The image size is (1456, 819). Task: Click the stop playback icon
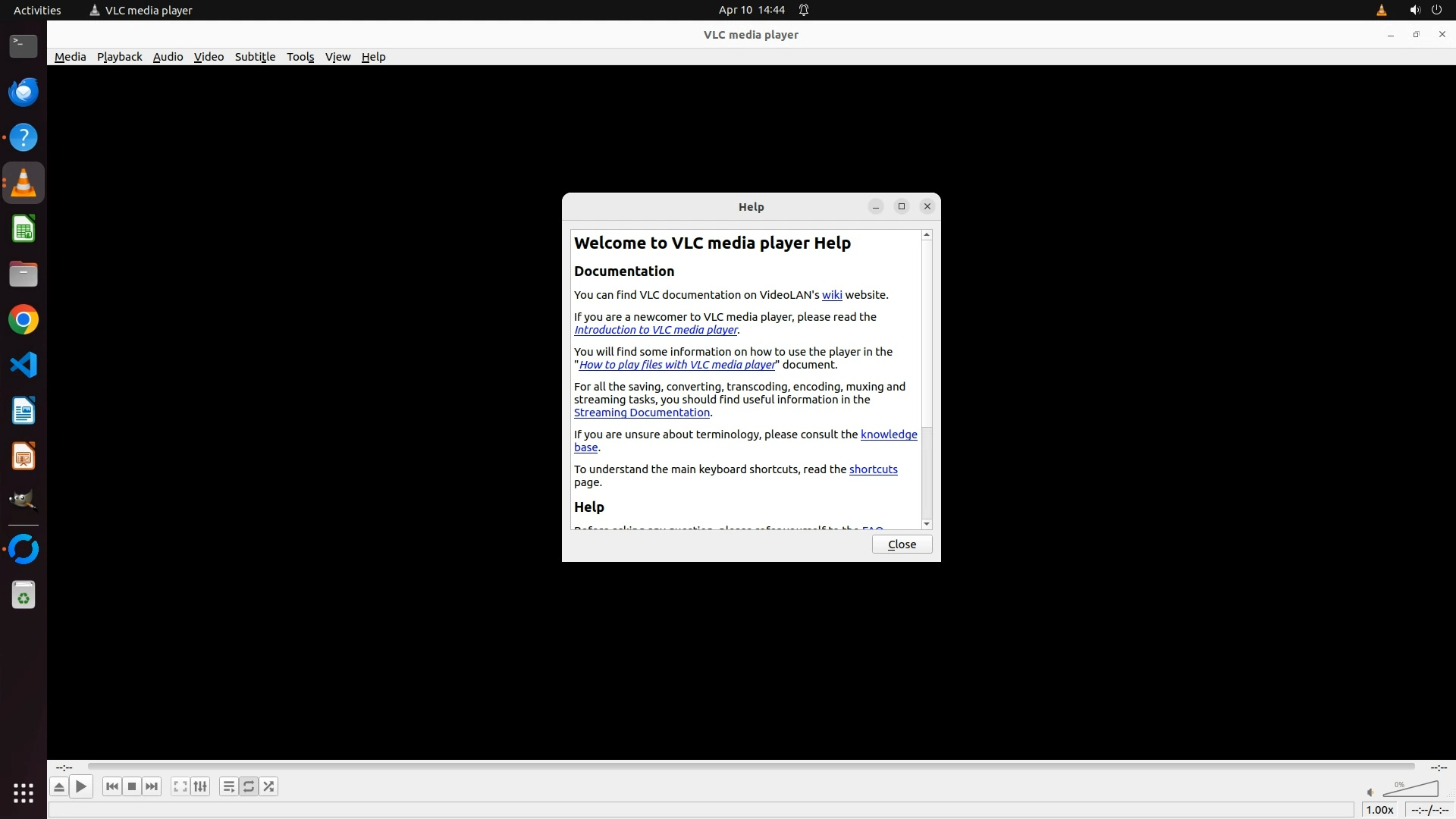point(132,787)
